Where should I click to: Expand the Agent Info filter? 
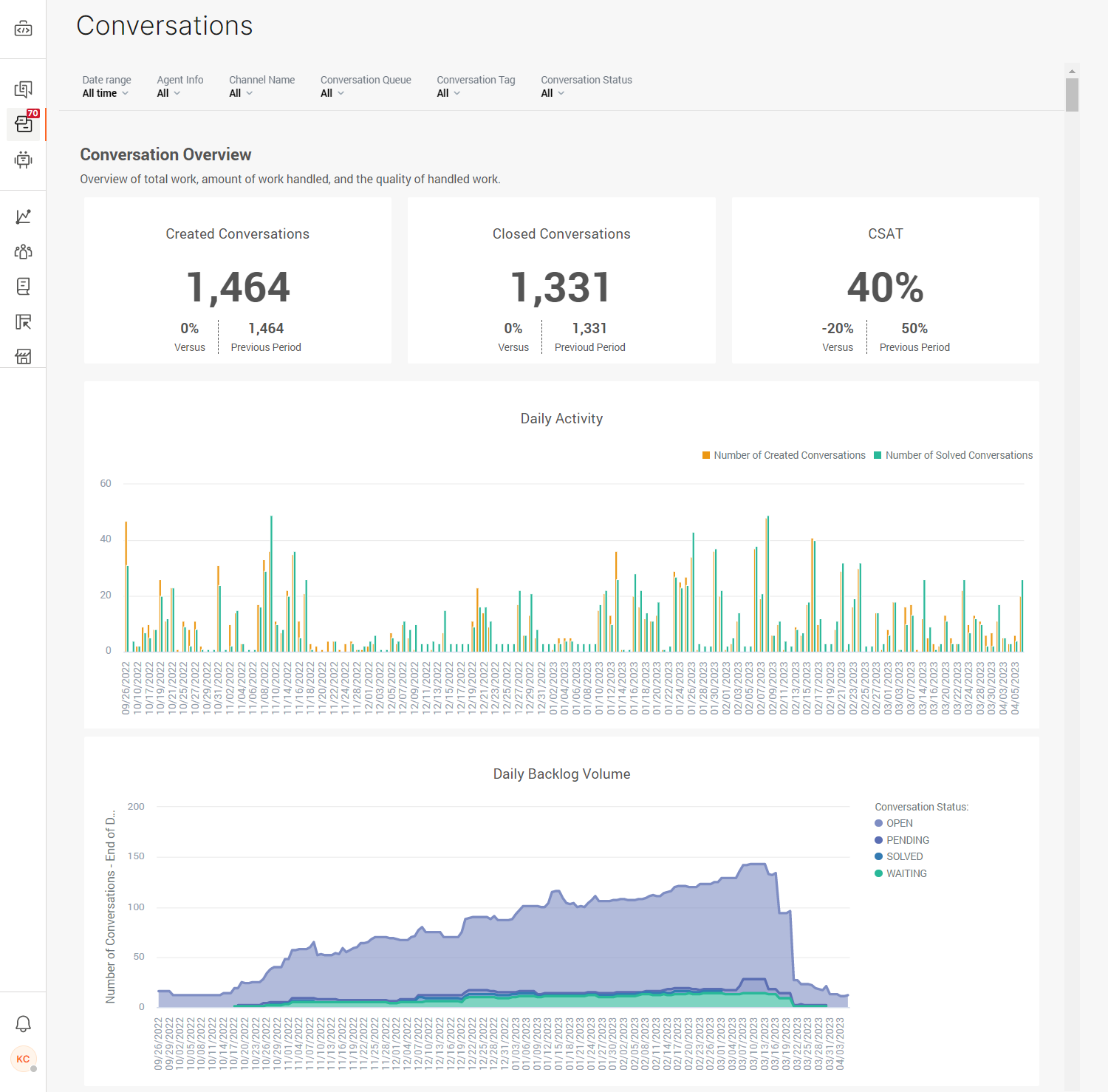(x=168, y=93)
